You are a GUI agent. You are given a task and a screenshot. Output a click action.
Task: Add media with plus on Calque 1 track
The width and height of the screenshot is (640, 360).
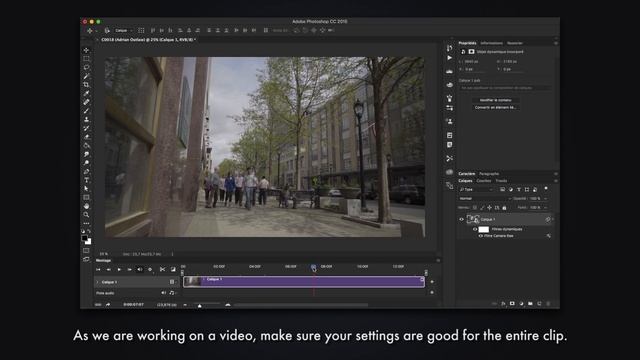[x=432, y=282]
